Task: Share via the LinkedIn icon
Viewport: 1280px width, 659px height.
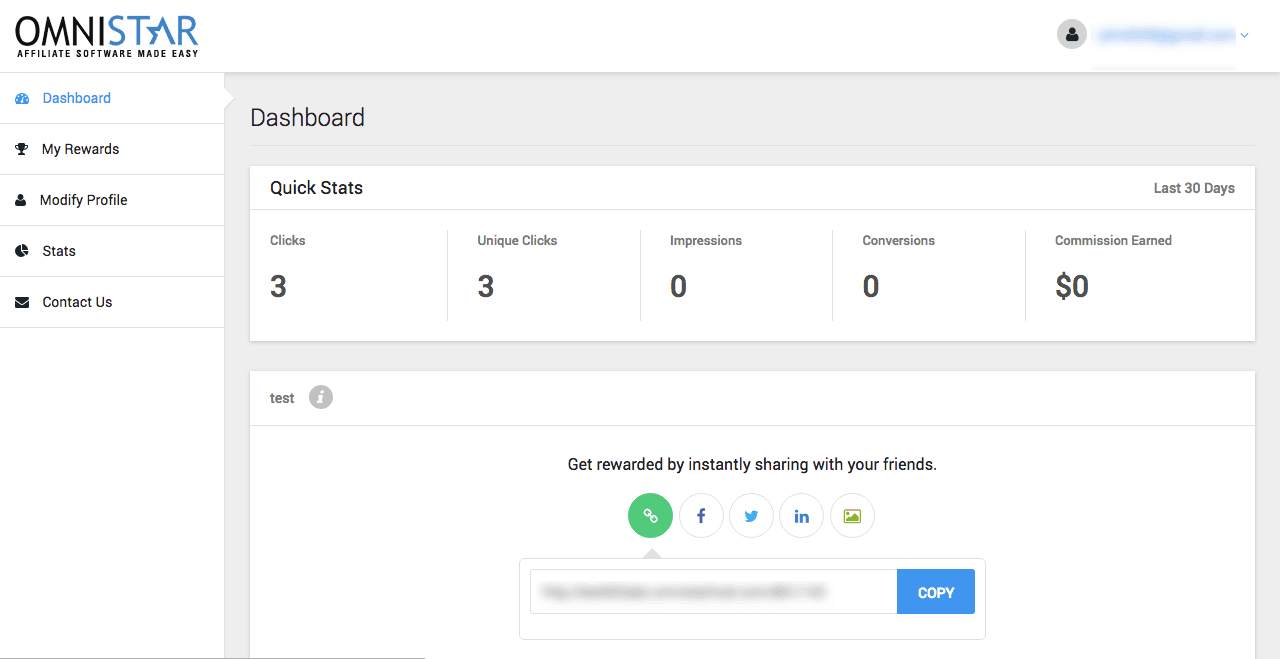Action: (801, 516)
